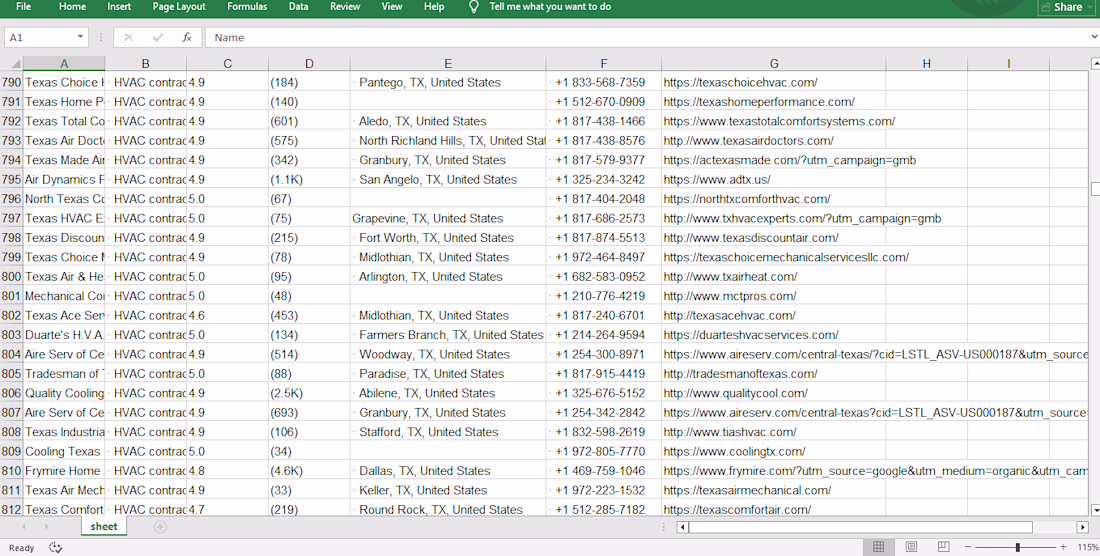Switch to Page Layout view icon

pos(911,547)
